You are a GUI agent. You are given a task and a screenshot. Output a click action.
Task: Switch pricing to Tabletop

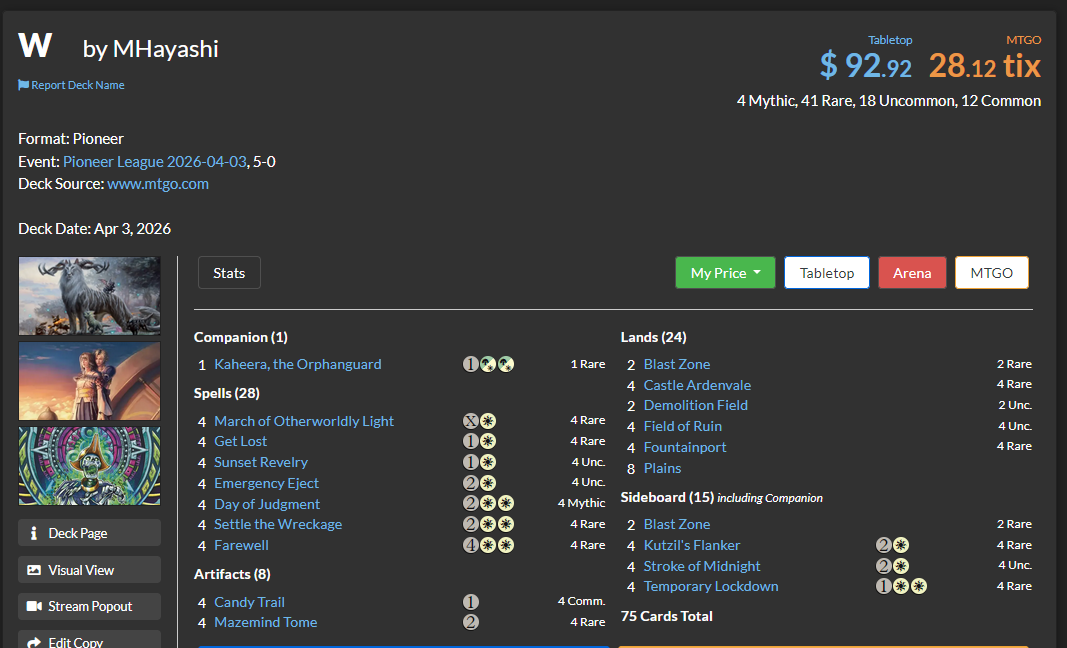pos(827,273)
